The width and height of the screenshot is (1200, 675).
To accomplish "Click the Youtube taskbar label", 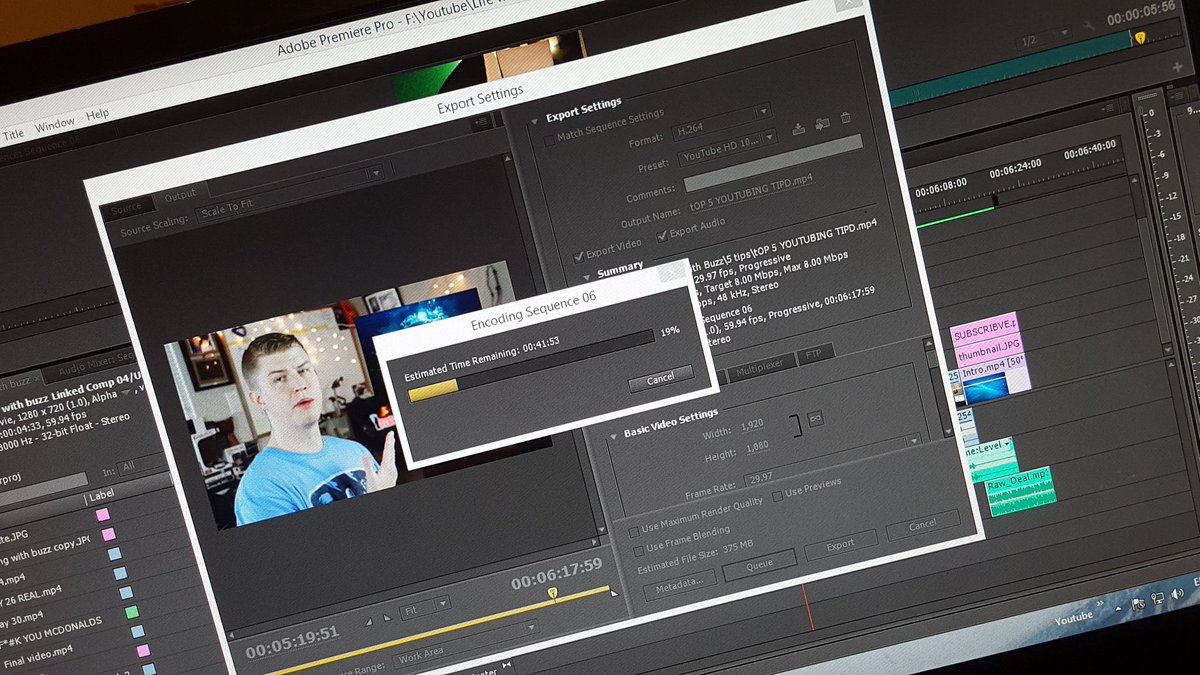I will pos(1073,620).
